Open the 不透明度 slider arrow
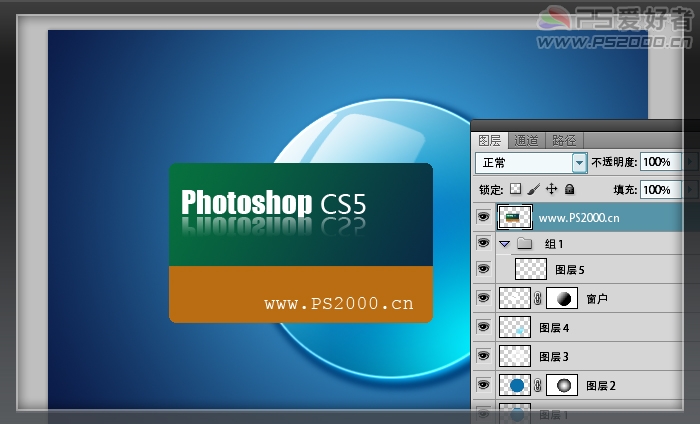The width and height of the screenshot is (700, 424). (x=689, y=162)
